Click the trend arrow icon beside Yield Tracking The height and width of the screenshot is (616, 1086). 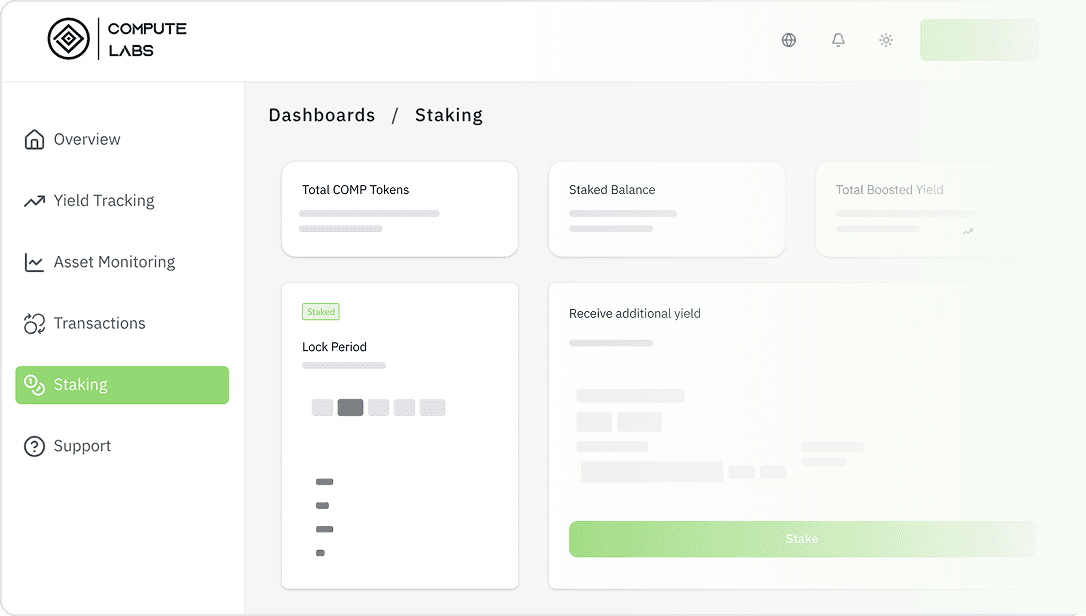click(34, 201)
